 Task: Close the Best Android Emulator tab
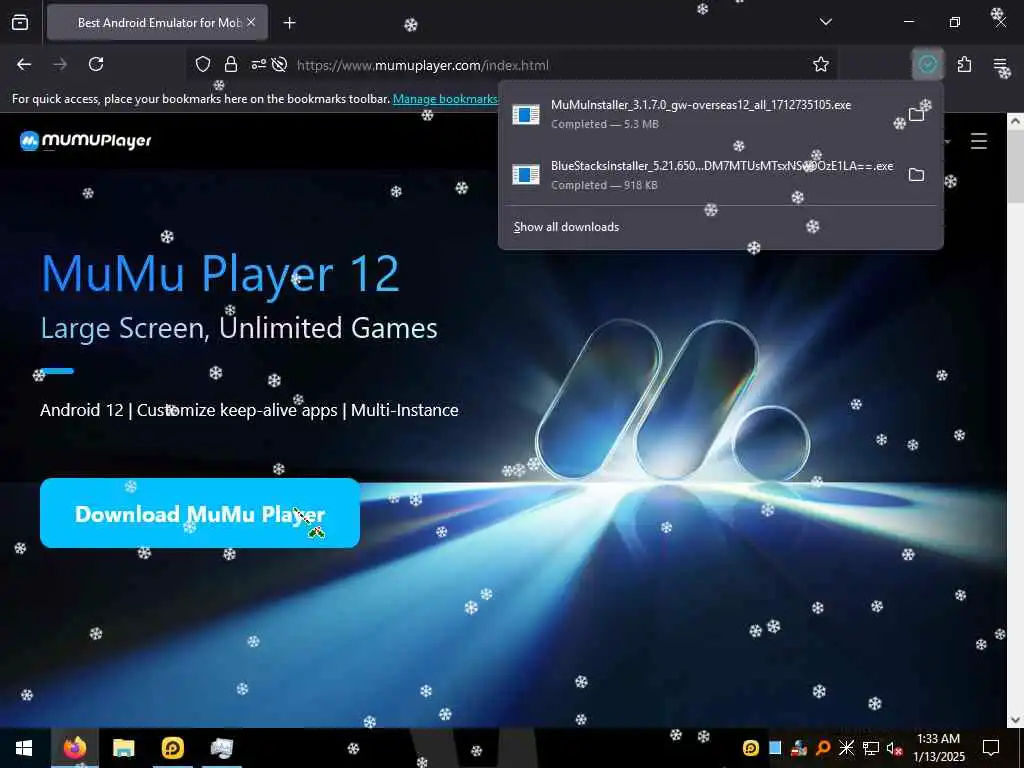tap(251, 22)
